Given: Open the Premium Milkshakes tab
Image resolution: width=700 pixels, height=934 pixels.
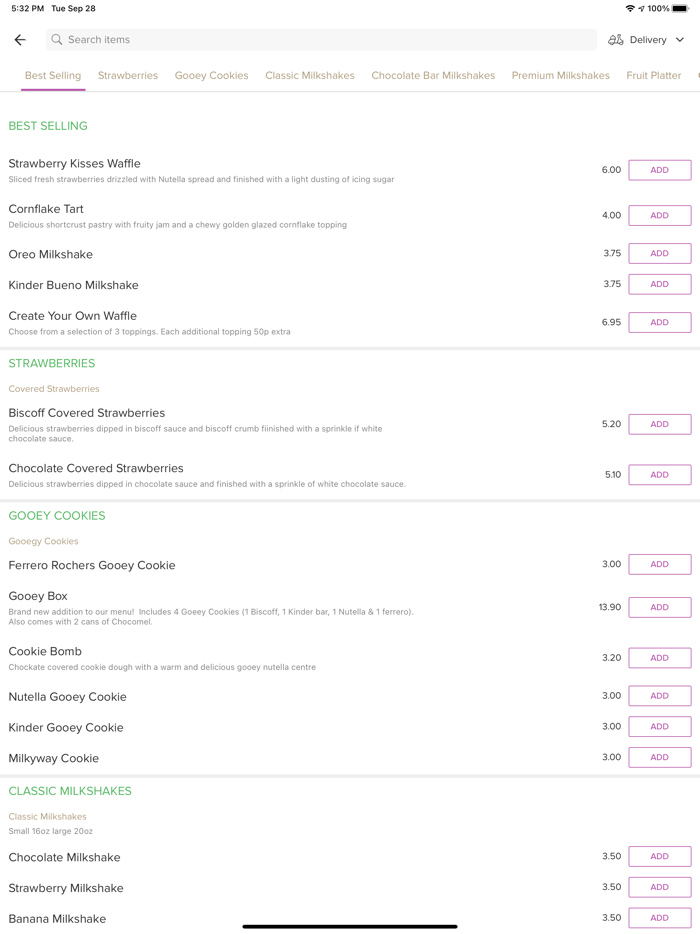Looking at the screenshot, I should [x=560, y=76].
